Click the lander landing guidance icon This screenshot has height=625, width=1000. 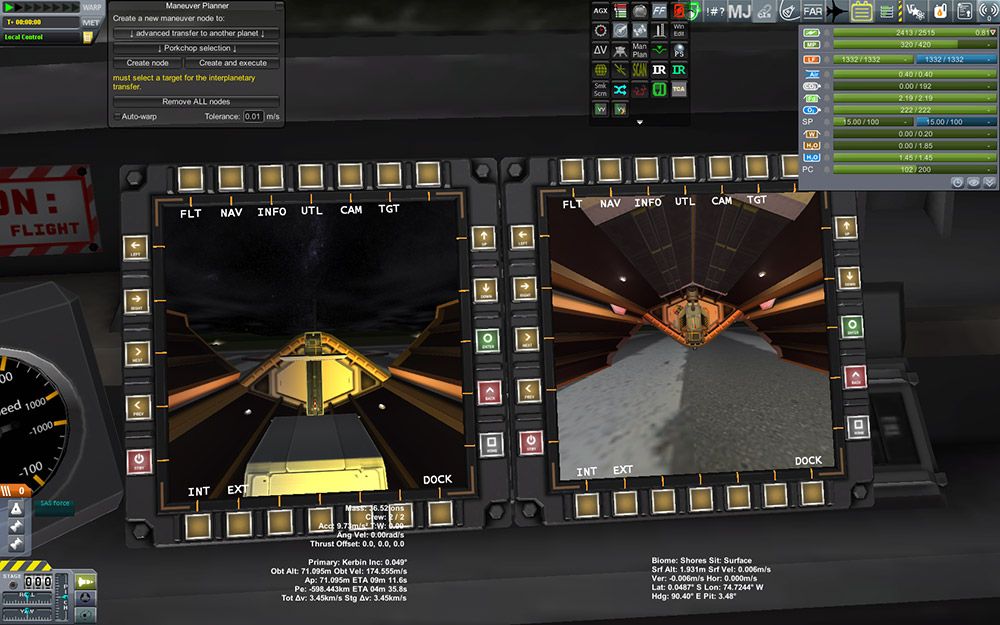(620, 50)
